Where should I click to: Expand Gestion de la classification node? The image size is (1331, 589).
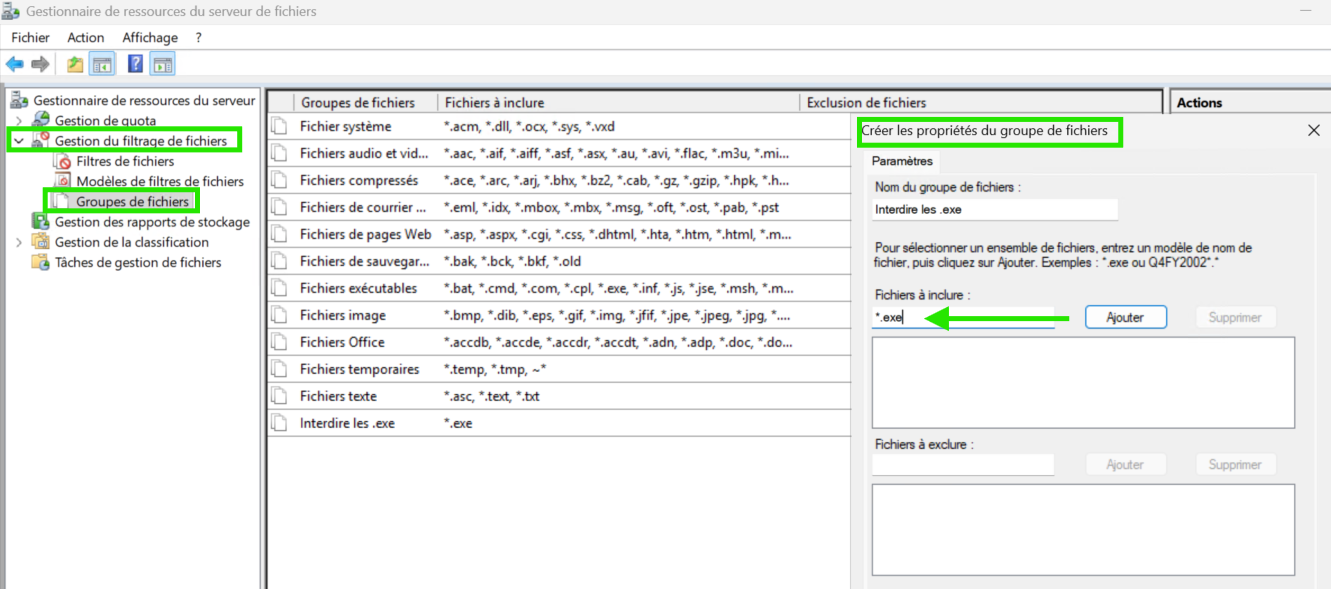pyautogui.click(x=19, y=242)
